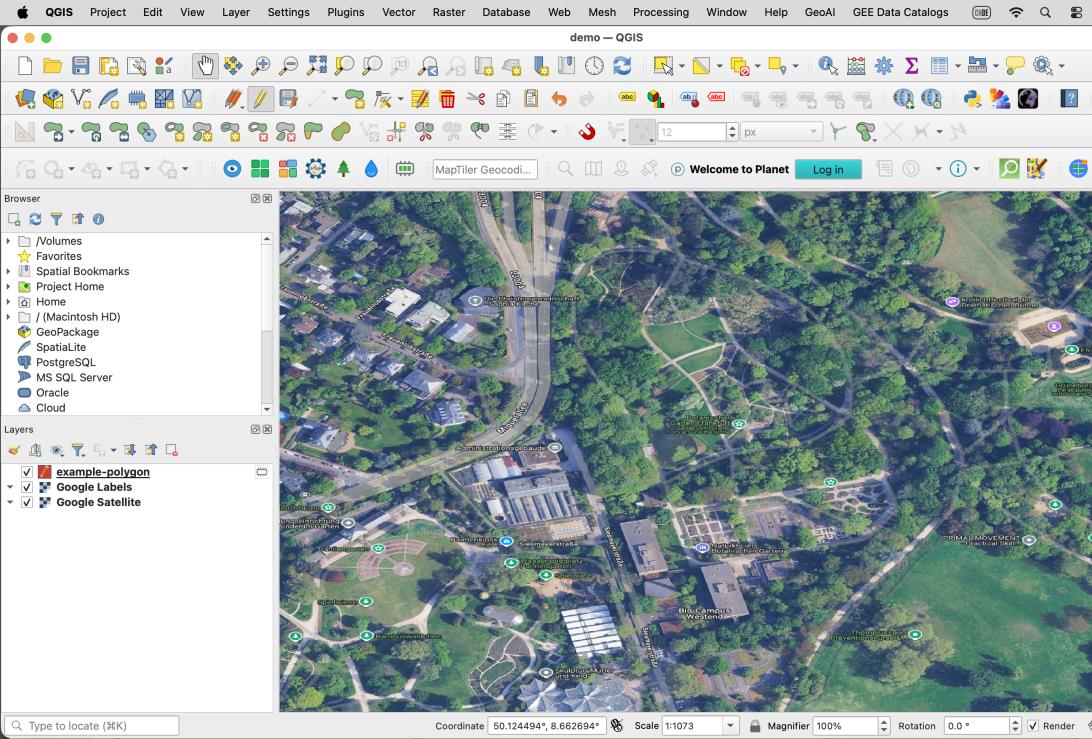1092x739 pixels.
Task: Open the temporal controller clock icon
Action: click(594, 66)
